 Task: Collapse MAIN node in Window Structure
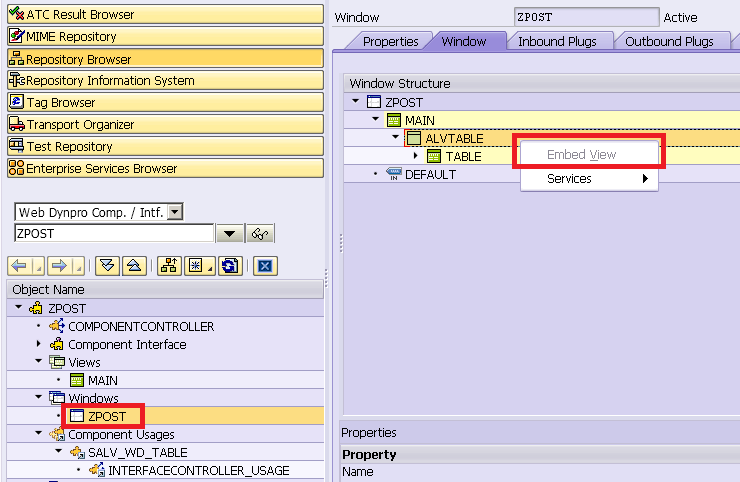pos(376,119)
